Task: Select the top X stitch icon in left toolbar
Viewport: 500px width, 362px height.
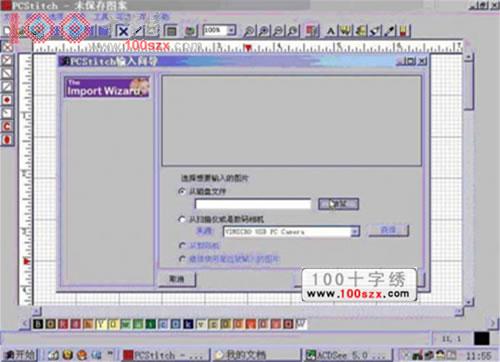Action: (7, 47)
